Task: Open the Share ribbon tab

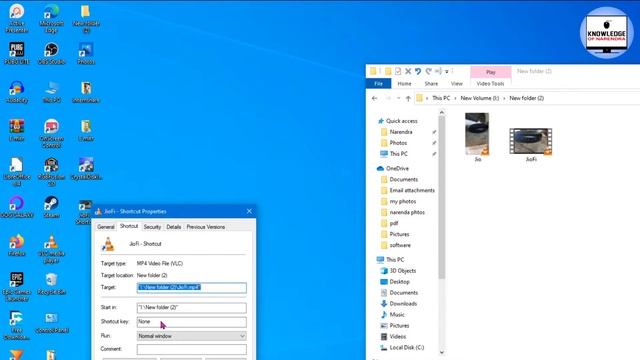Action: [x=431, y=84]
